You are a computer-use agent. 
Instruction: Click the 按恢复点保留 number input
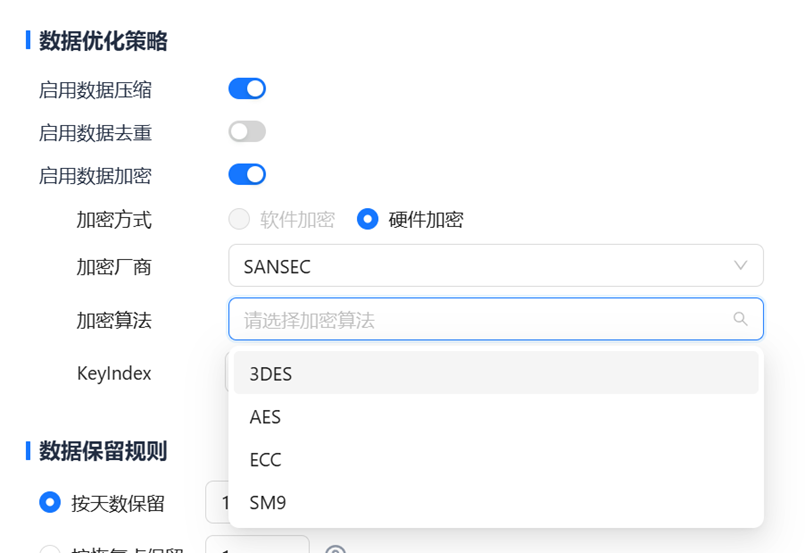coord(256,548)
